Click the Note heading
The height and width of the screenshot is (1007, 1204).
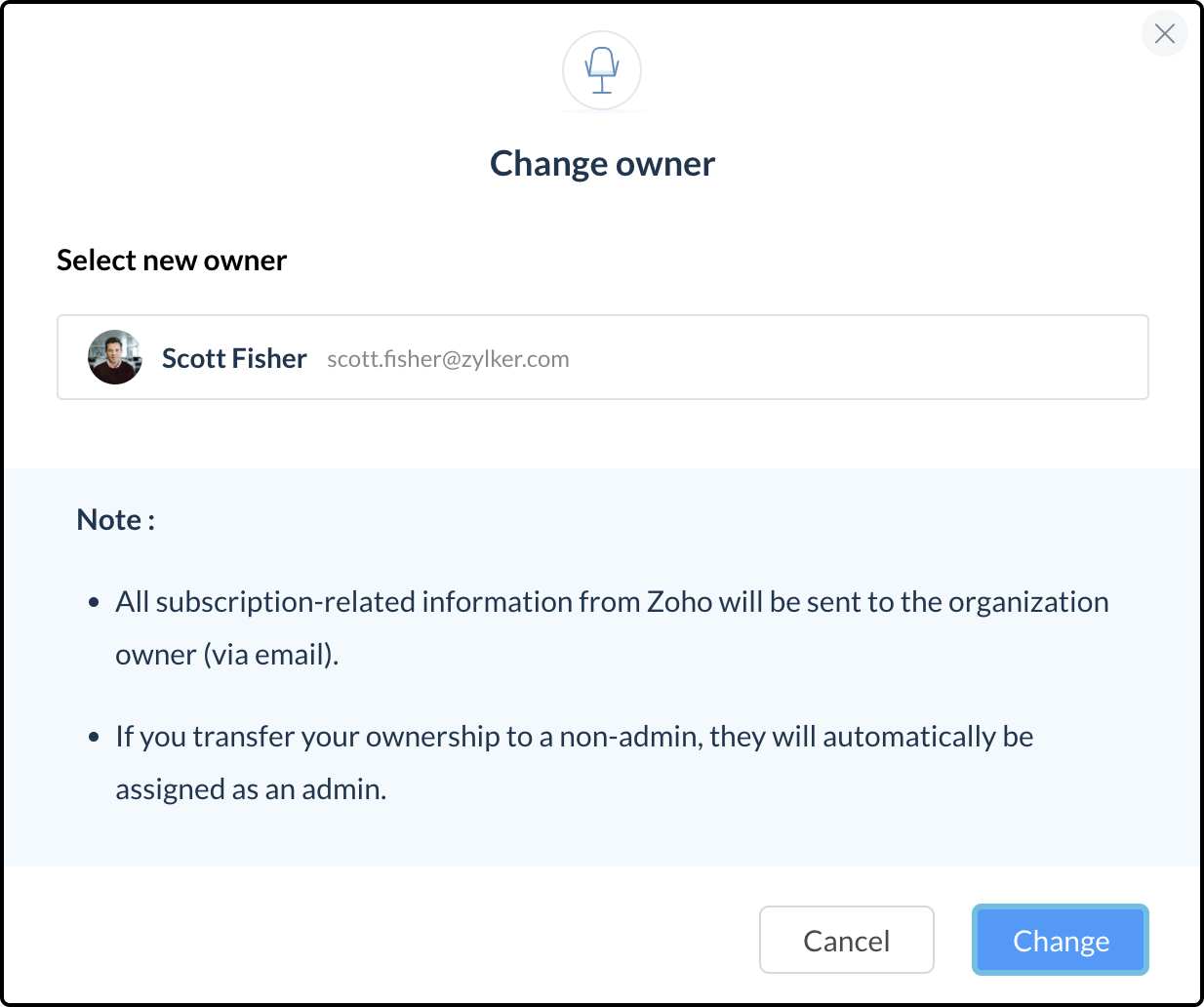115,520
